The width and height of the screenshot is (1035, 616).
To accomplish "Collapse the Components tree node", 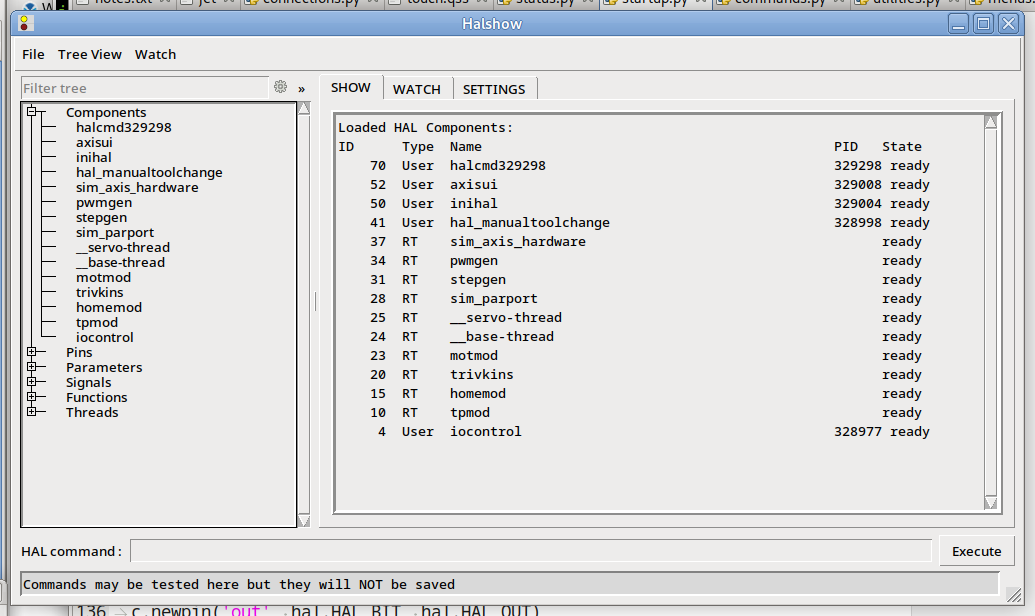I will point(32,112).
